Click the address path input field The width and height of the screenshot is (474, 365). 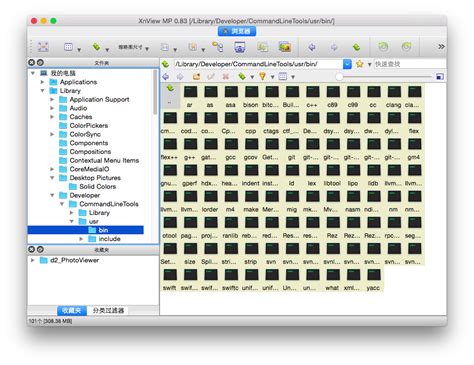(258, 64)
